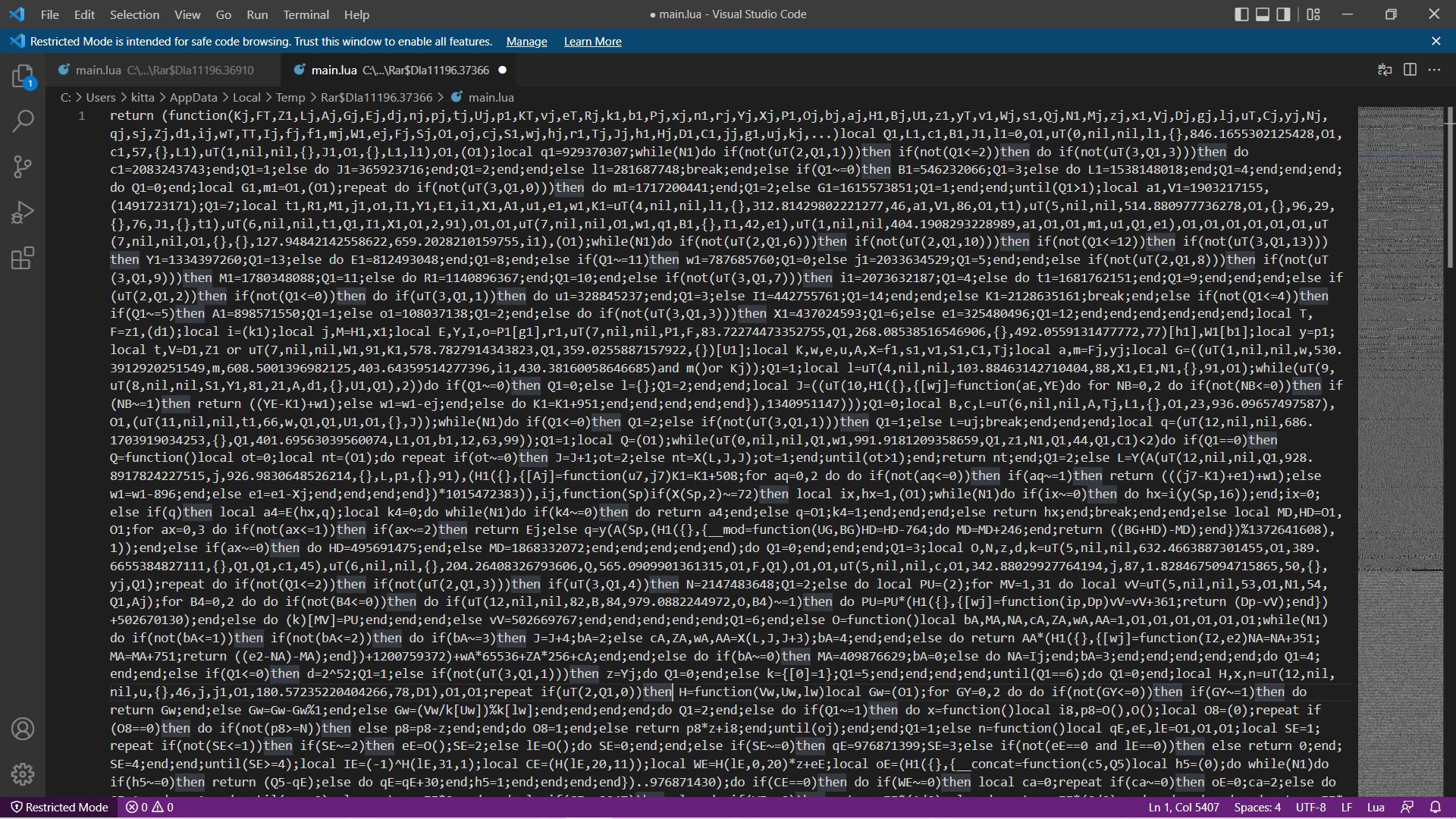Screen dimensions: 1456x819
Task: Click the Open Changes icon in editor toolbar
Action: 1385,70
